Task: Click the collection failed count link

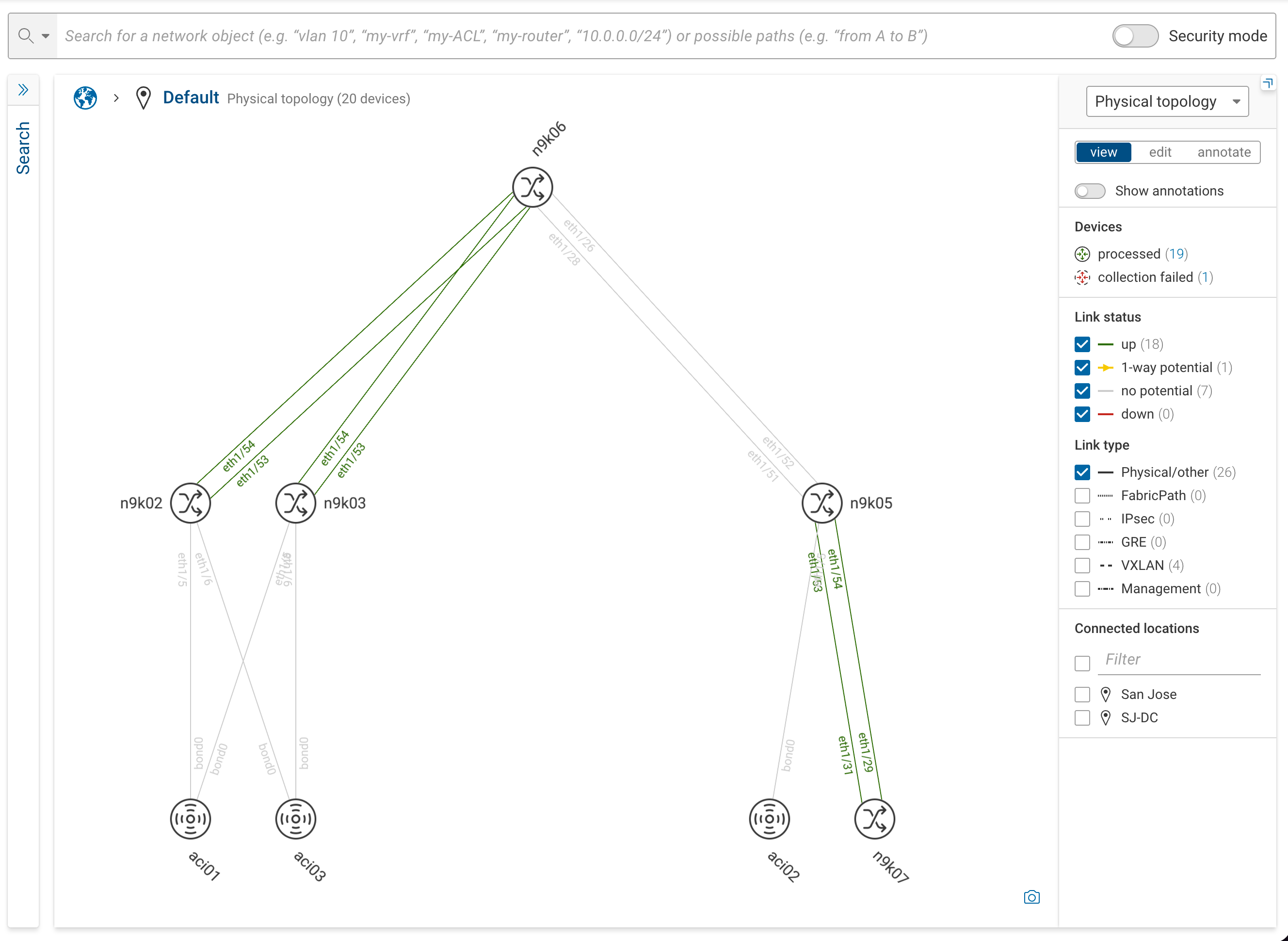Action: 1205,277
